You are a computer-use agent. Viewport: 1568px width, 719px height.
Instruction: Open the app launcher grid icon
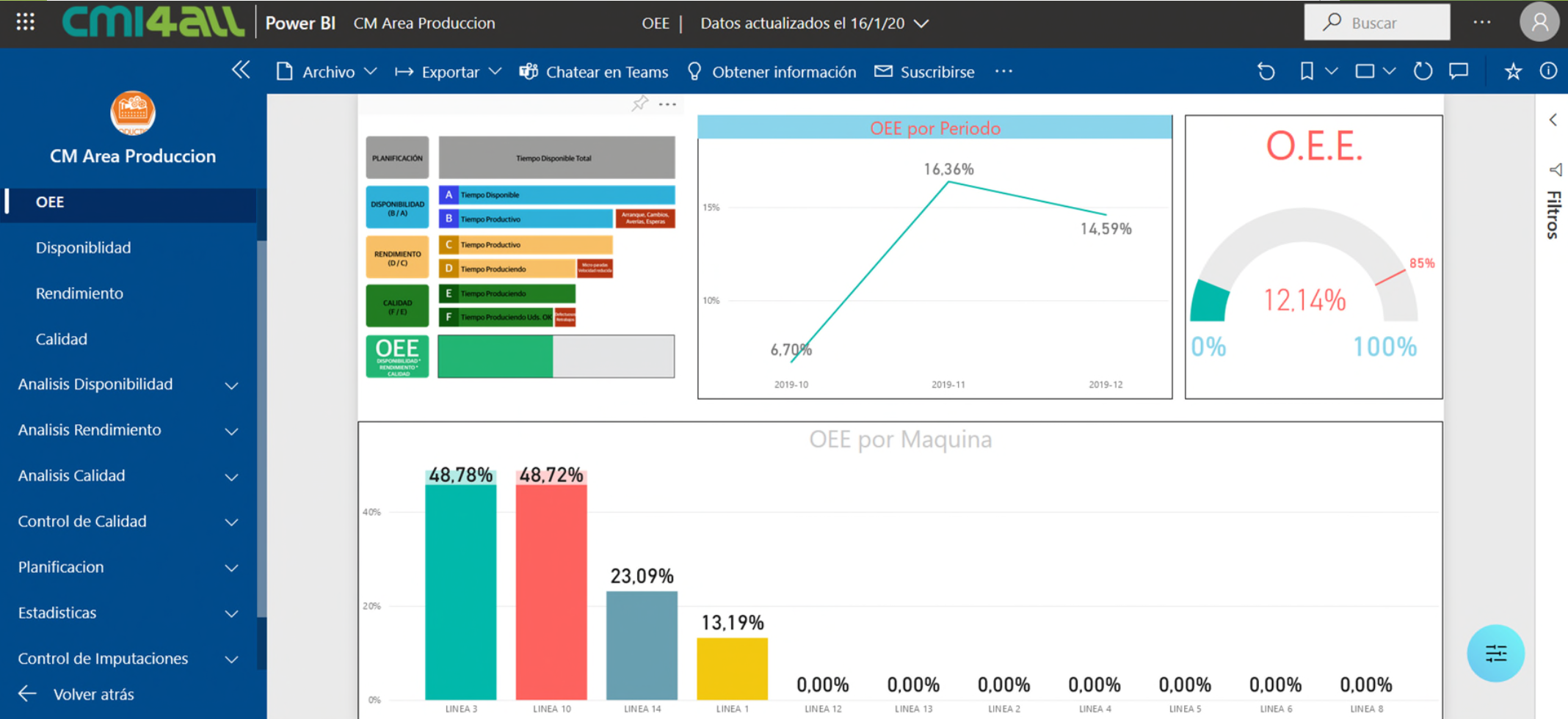click(26, 22)
